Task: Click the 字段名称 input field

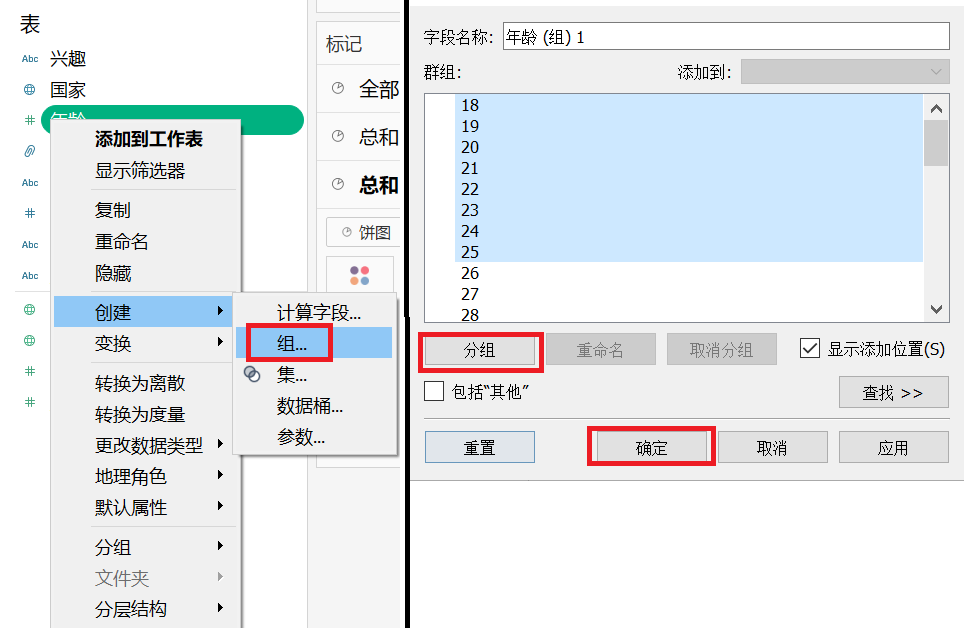Action: (x=726, y=36)
